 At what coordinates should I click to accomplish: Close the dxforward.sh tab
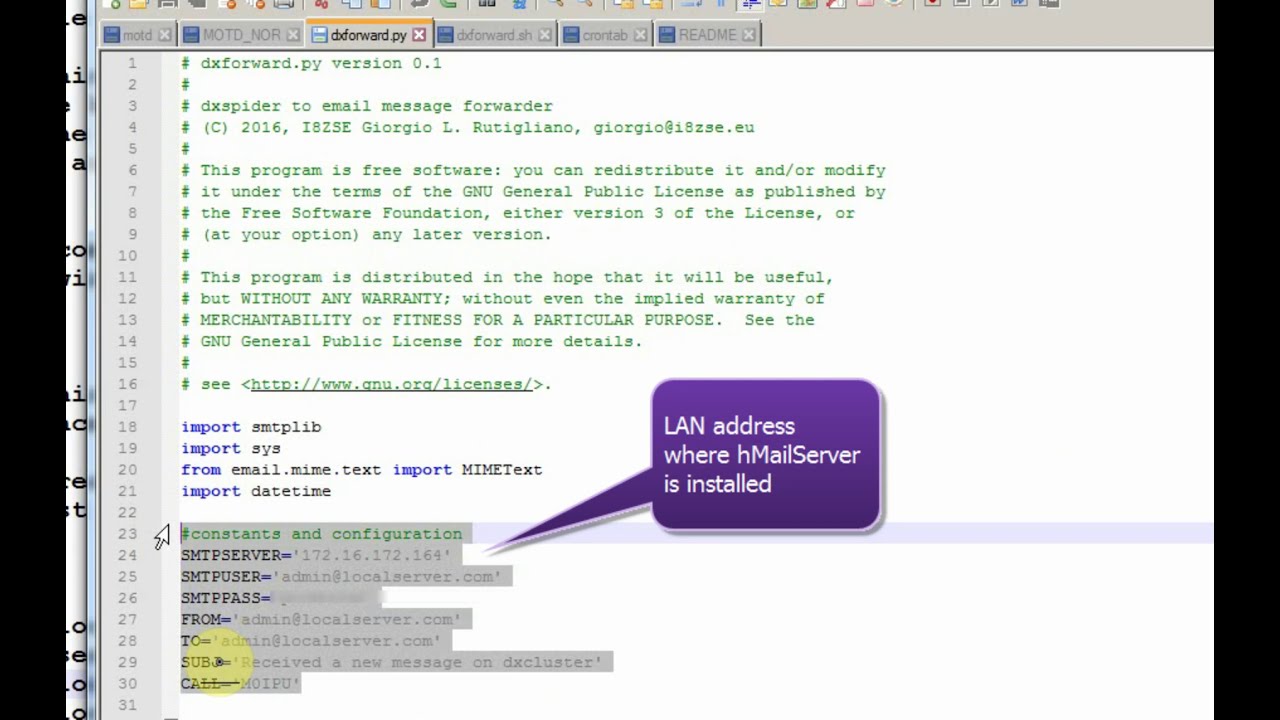(x=545, y=35)
